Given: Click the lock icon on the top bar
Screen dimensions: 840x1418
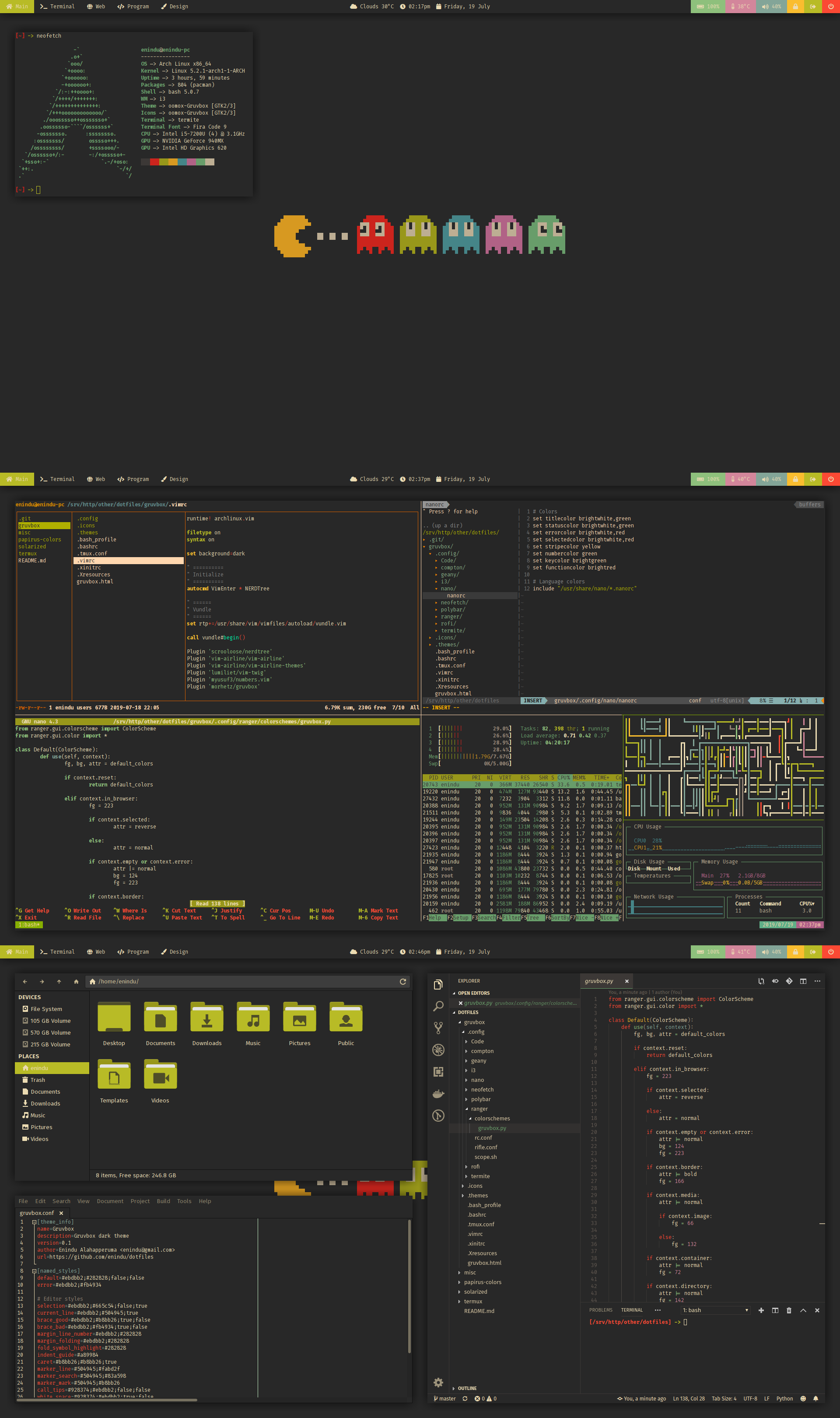Looking at the screenshot, I should [795, 6].
